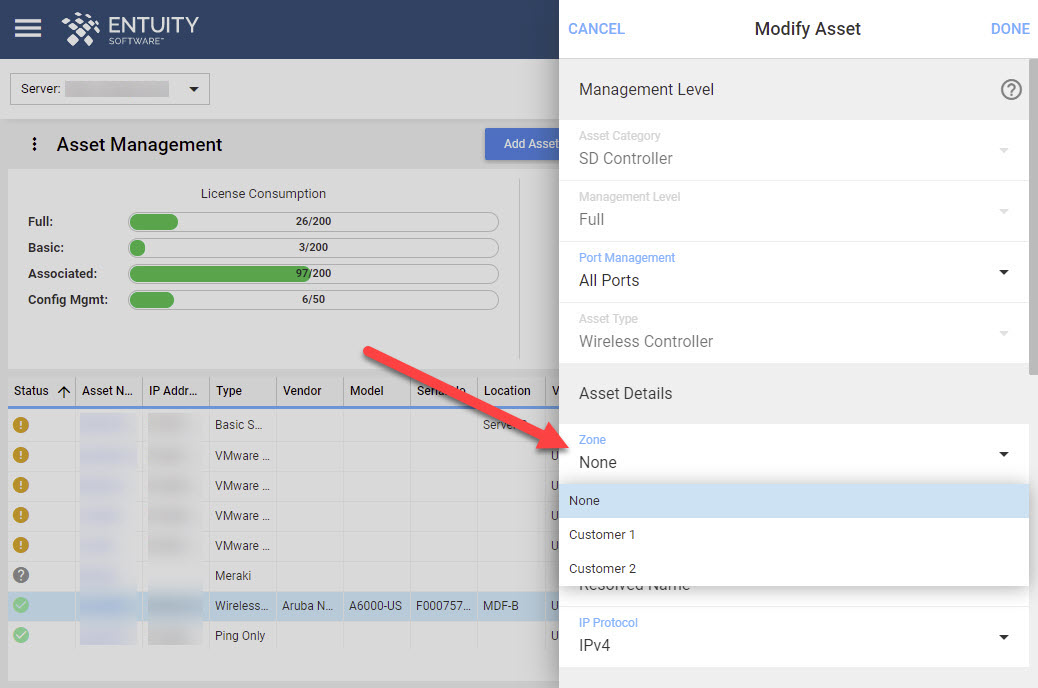This screenshot has width=1038, height=688.
Task: Select Customer 1 from the Zone list
Action: (x=602, y=534)
